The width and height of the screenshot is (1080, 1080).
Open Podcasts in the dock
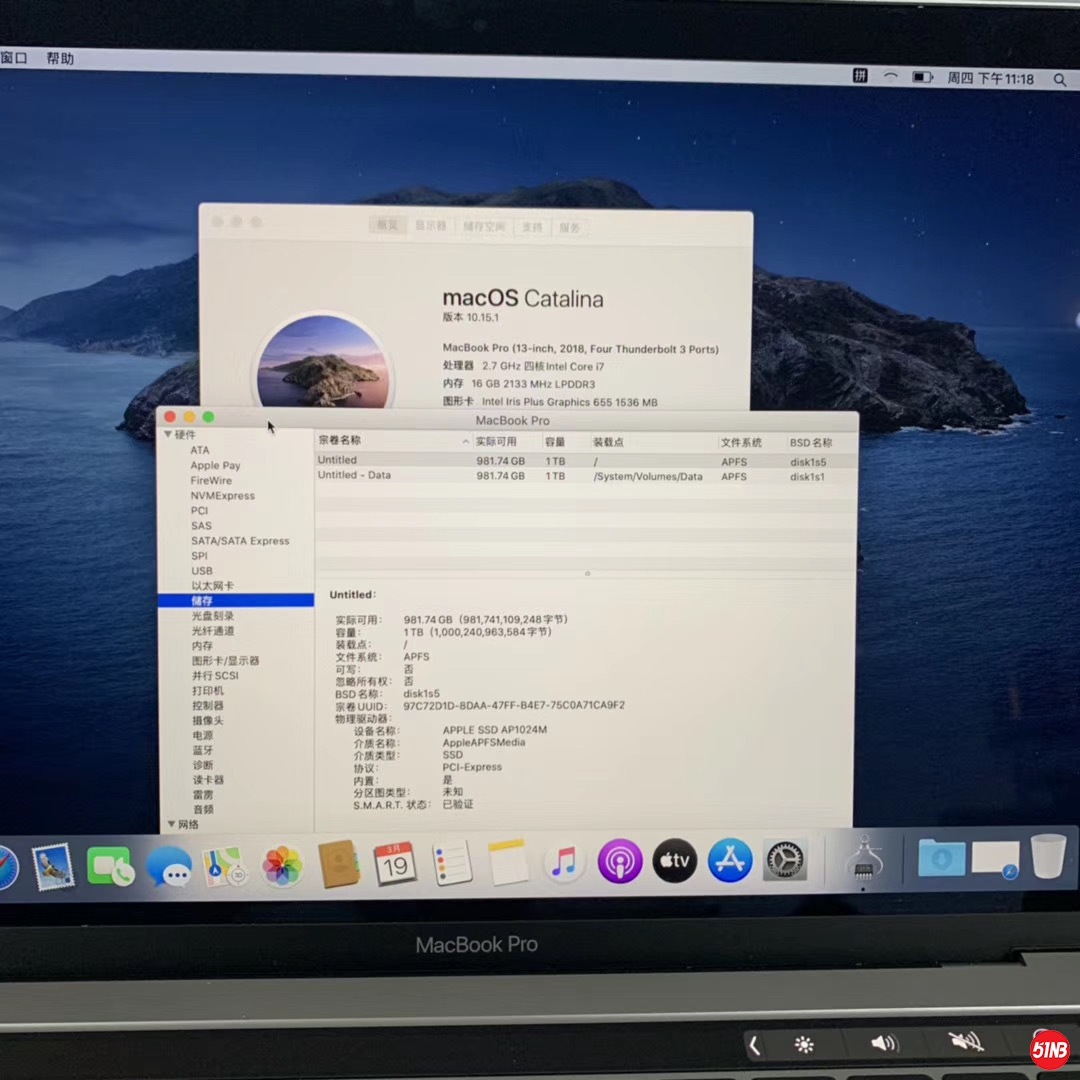pos(620,861)
